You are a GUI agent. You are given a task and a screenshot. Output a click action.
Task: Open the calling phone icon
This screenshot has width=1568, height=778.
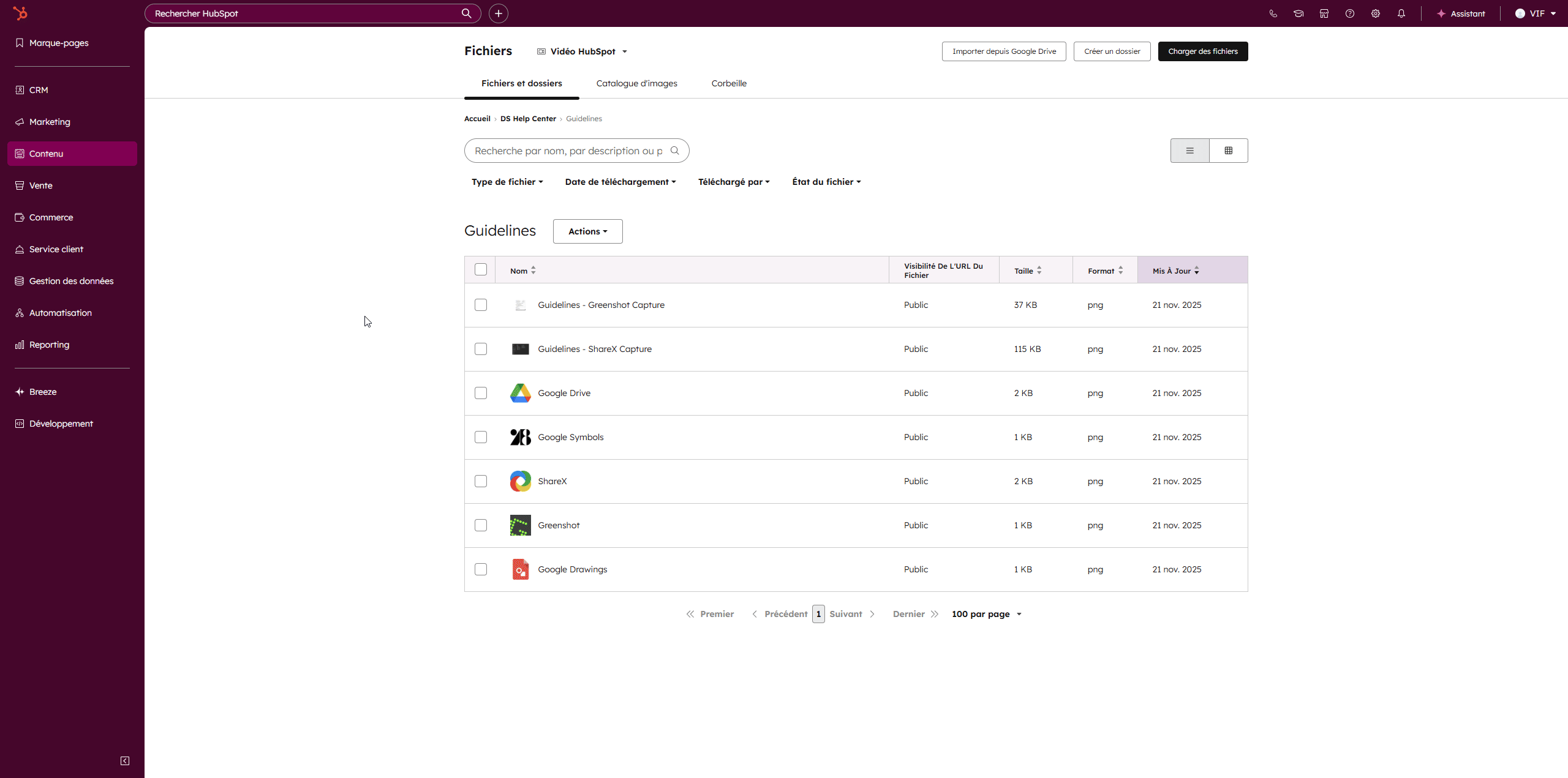pyautogui.click(x=1273, y=13)
